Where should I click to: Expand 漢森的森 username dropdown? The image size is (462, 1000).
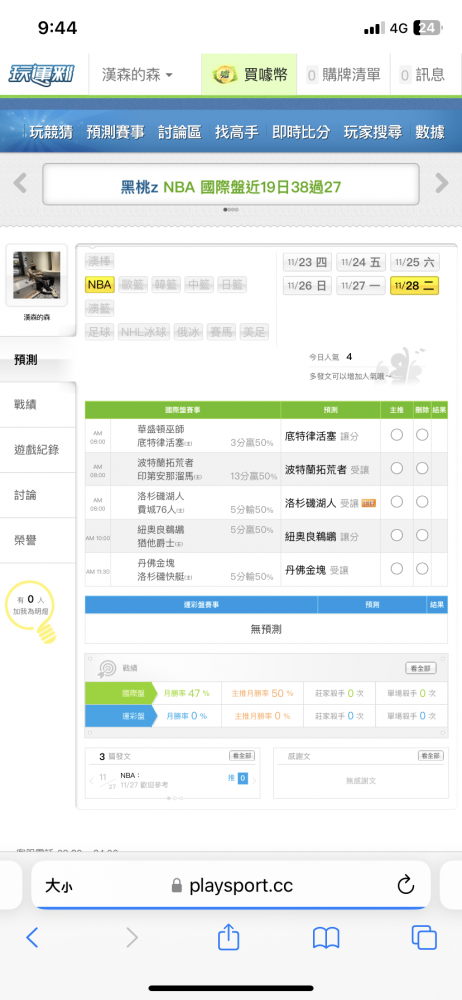(137, 75)
